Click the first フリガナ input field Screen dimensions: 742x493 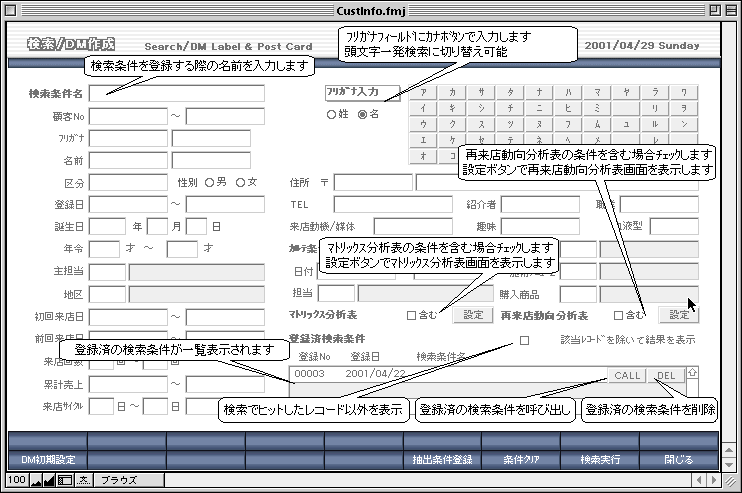[x=128, y=139]
